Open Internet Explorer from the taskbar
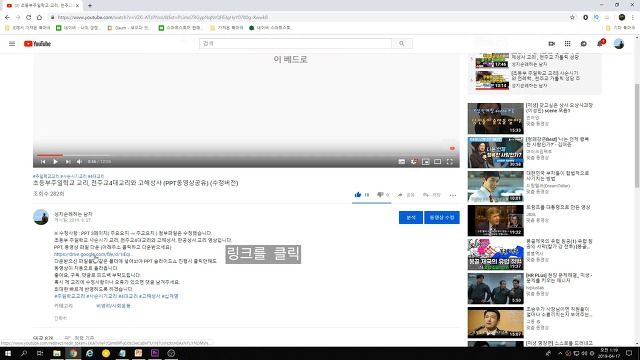The image size is (640, 360). click(x=89, y=353)
